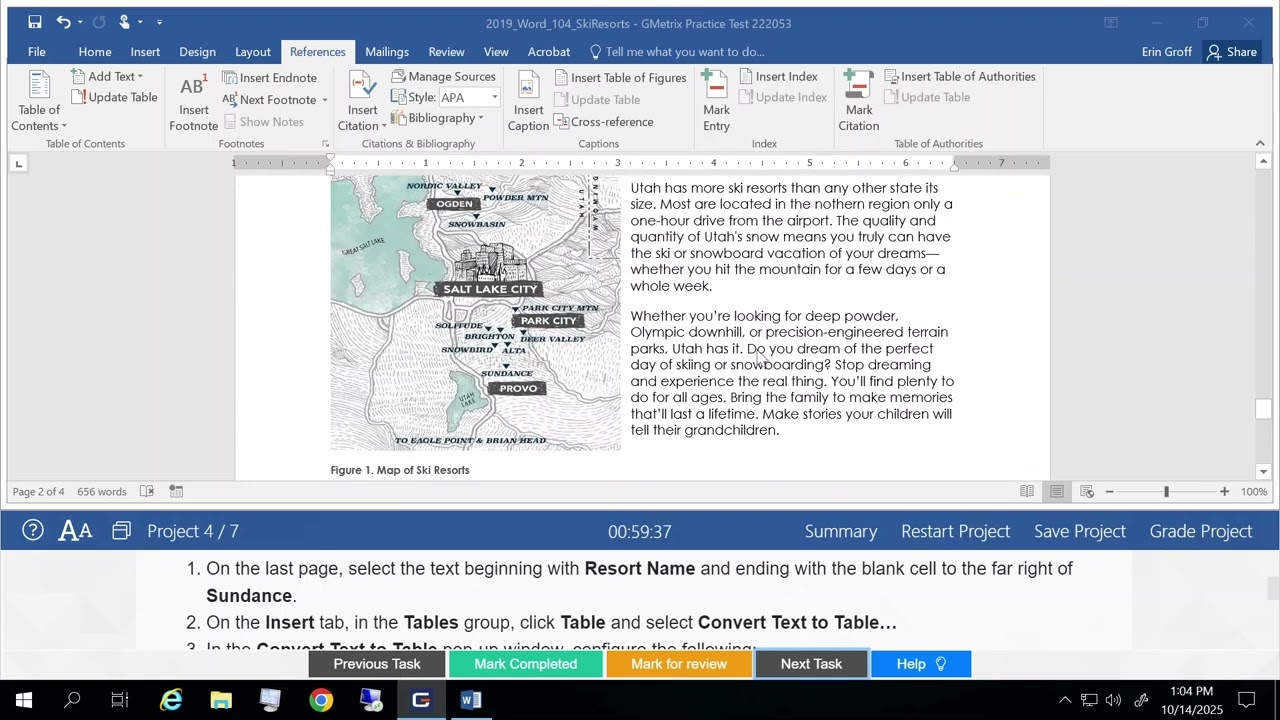Open the Mailings tab

[387, 52]
